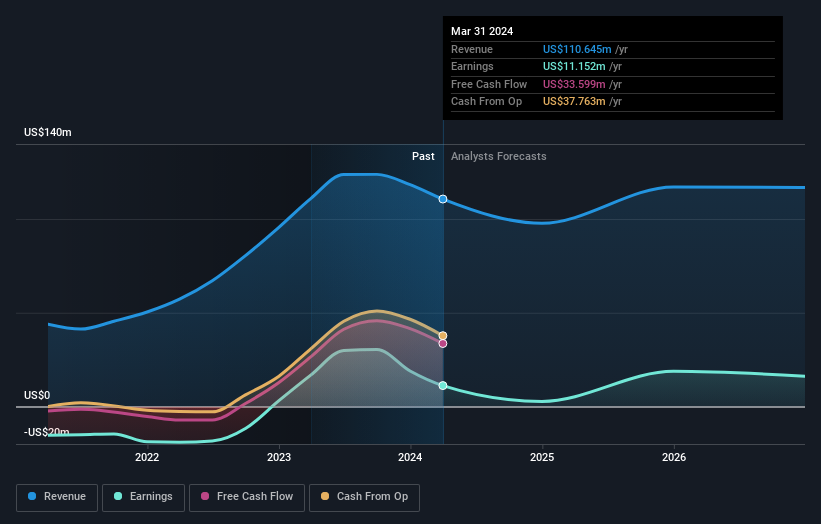The height and width of the screenshot is (524, 821).
Task: Click the Revenue row label in tooltip
Action: [x=472, y=49]
